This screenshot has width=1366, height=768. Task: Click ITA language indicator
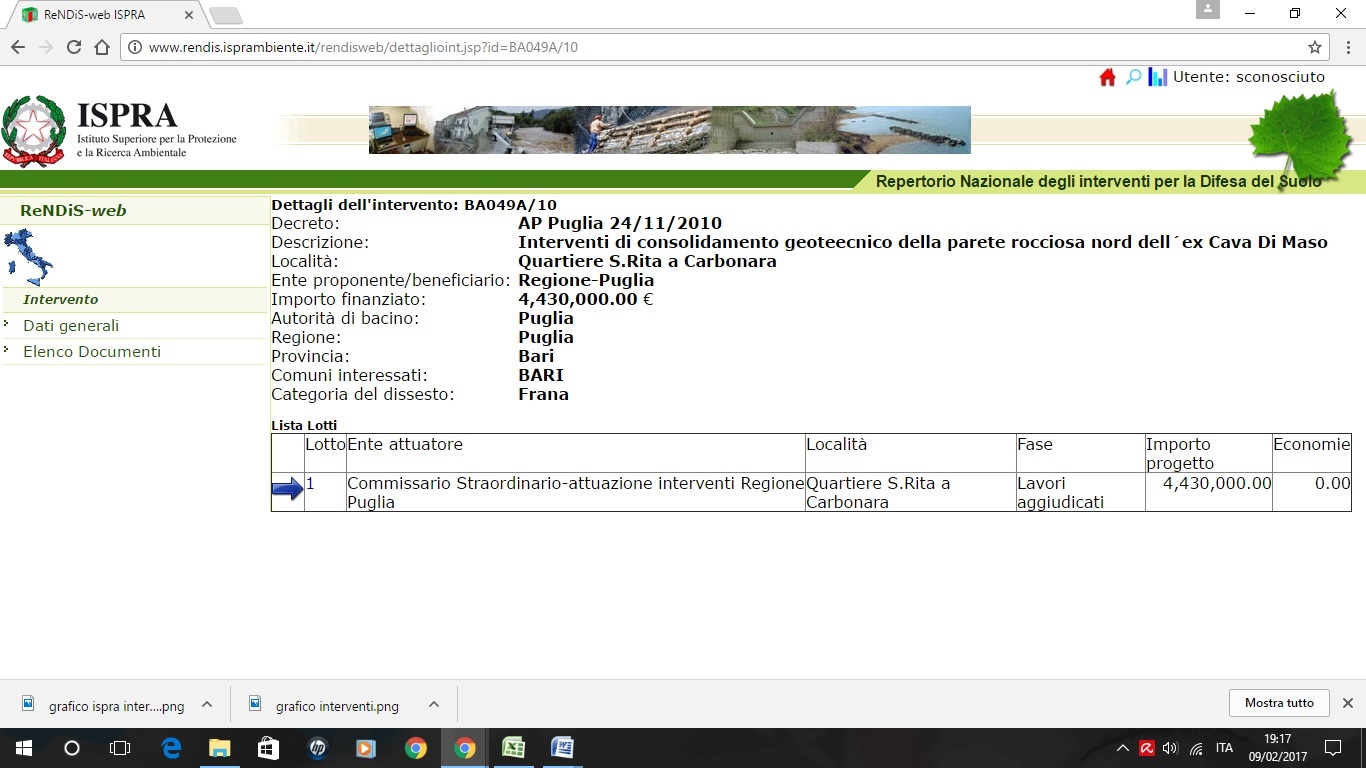(x=1224, y=748)
